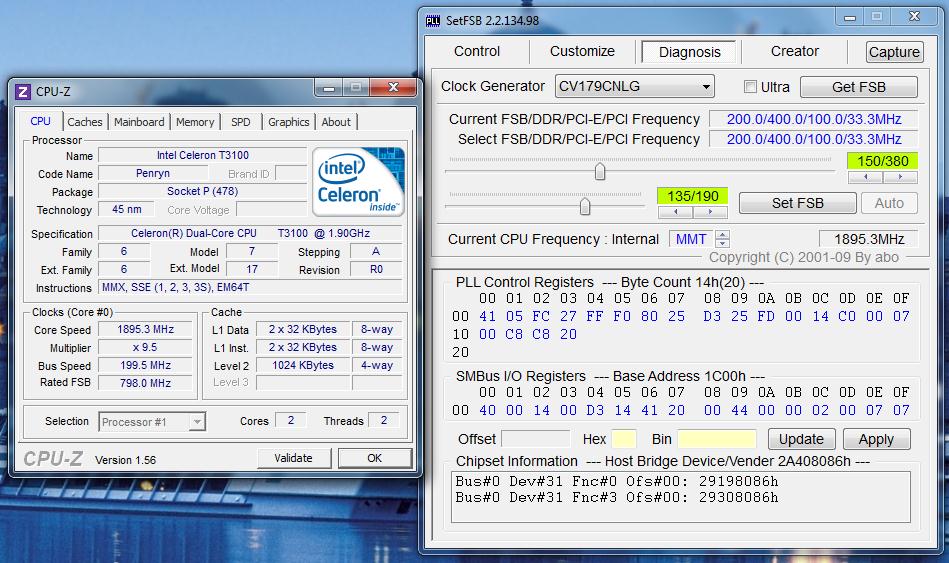Click the Set FSB button

pos(798,203)
